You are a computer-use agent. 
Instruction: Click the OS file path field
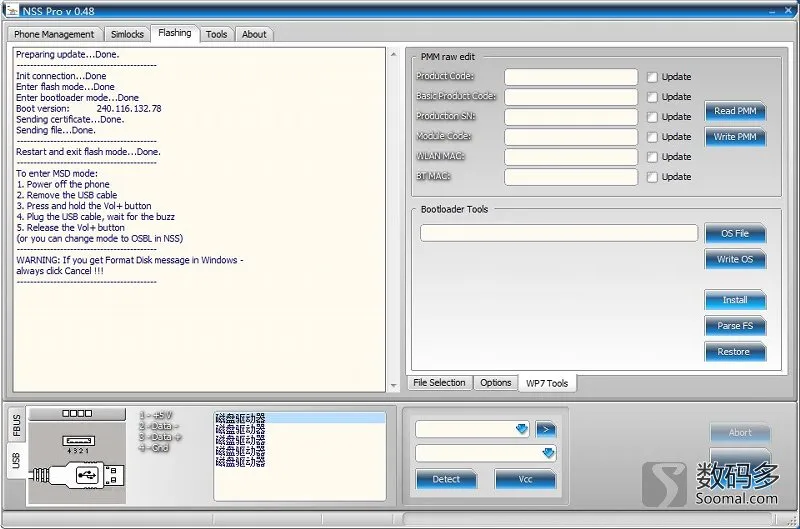point(559,233)
